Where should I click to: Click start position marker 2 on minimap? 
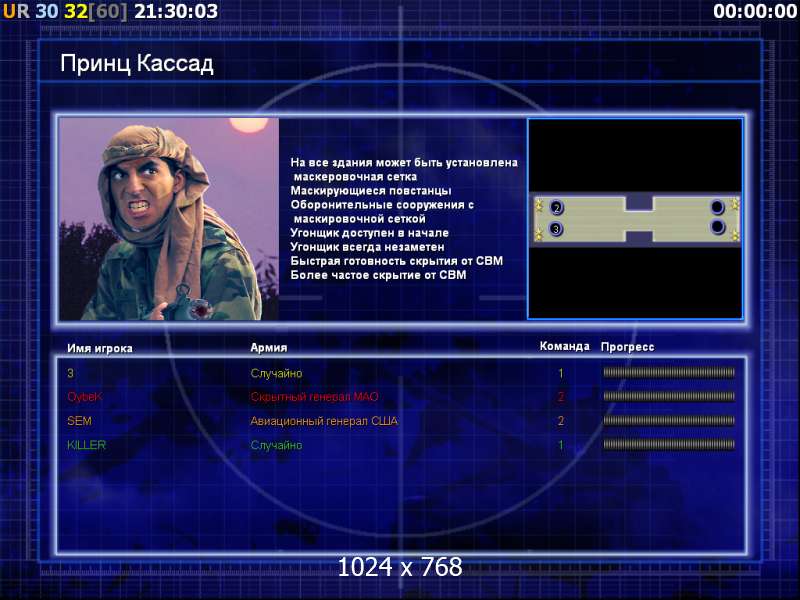pyautogui.click(x=556, y=207)
